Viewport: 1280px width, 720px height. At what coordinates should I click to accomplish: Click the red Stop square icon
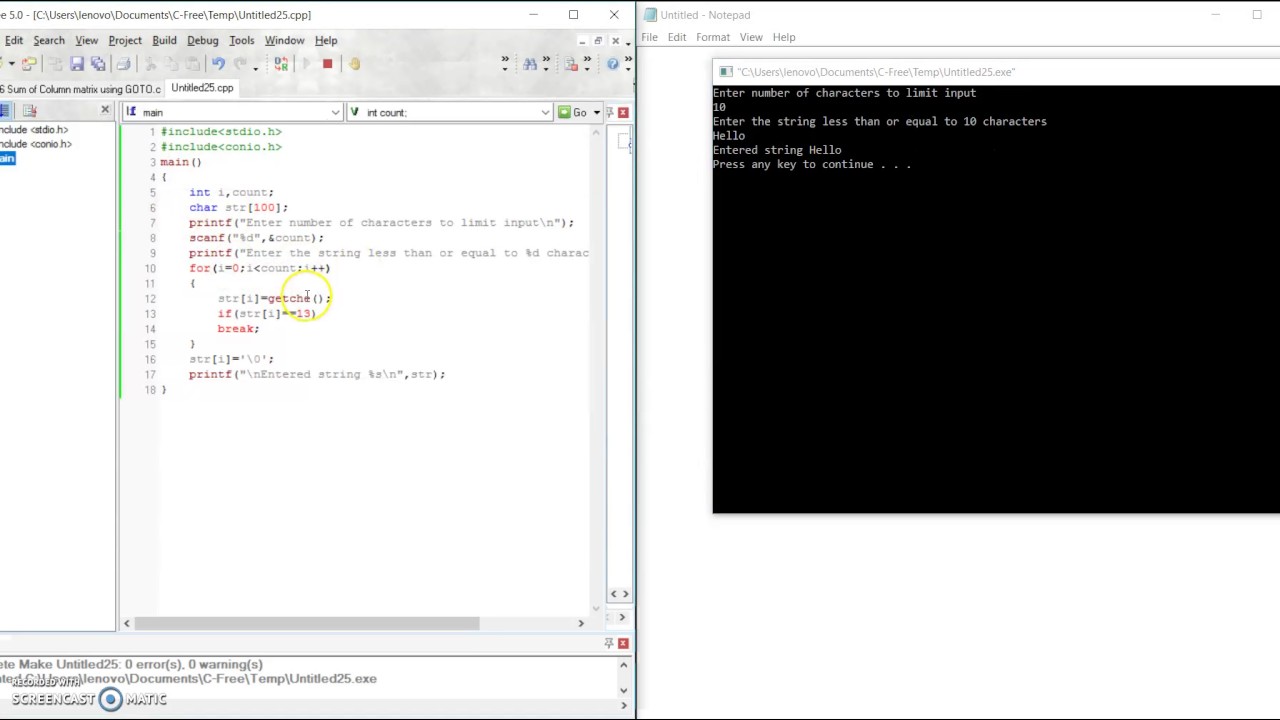click(x=327, y=64)
